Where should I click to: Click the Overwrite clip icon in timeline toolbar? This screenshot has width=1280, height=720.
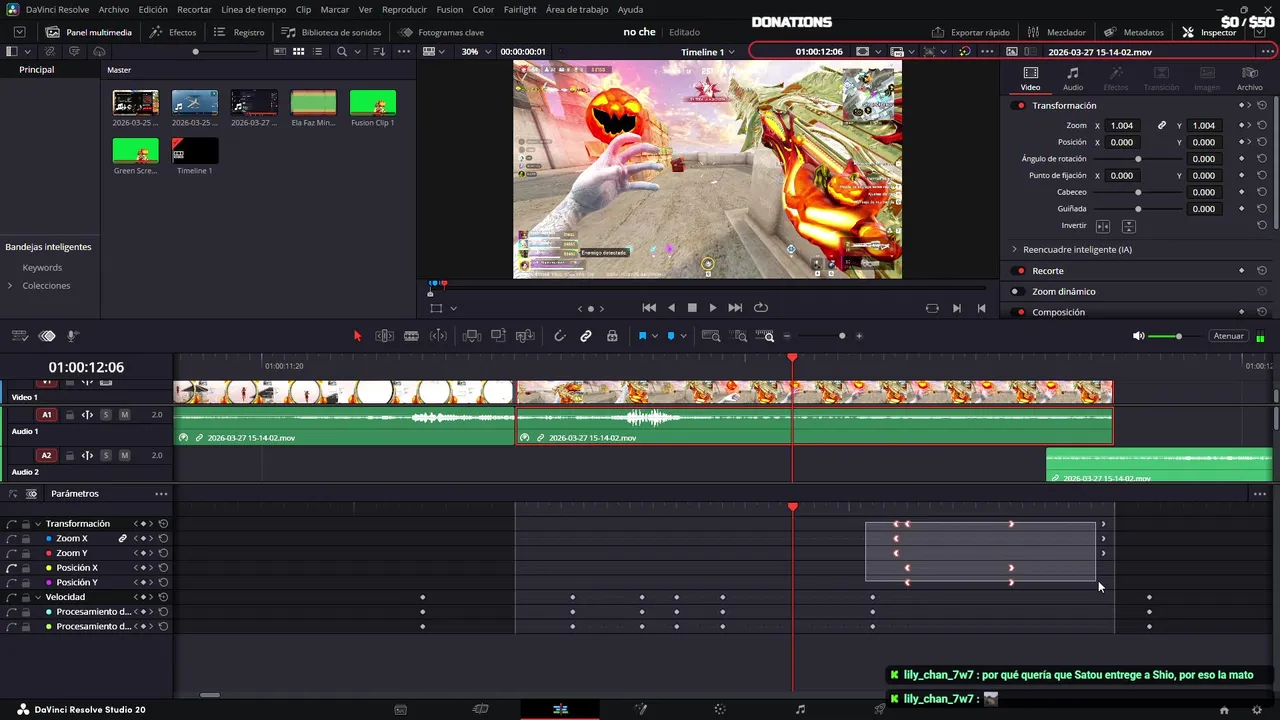(498, 336)
